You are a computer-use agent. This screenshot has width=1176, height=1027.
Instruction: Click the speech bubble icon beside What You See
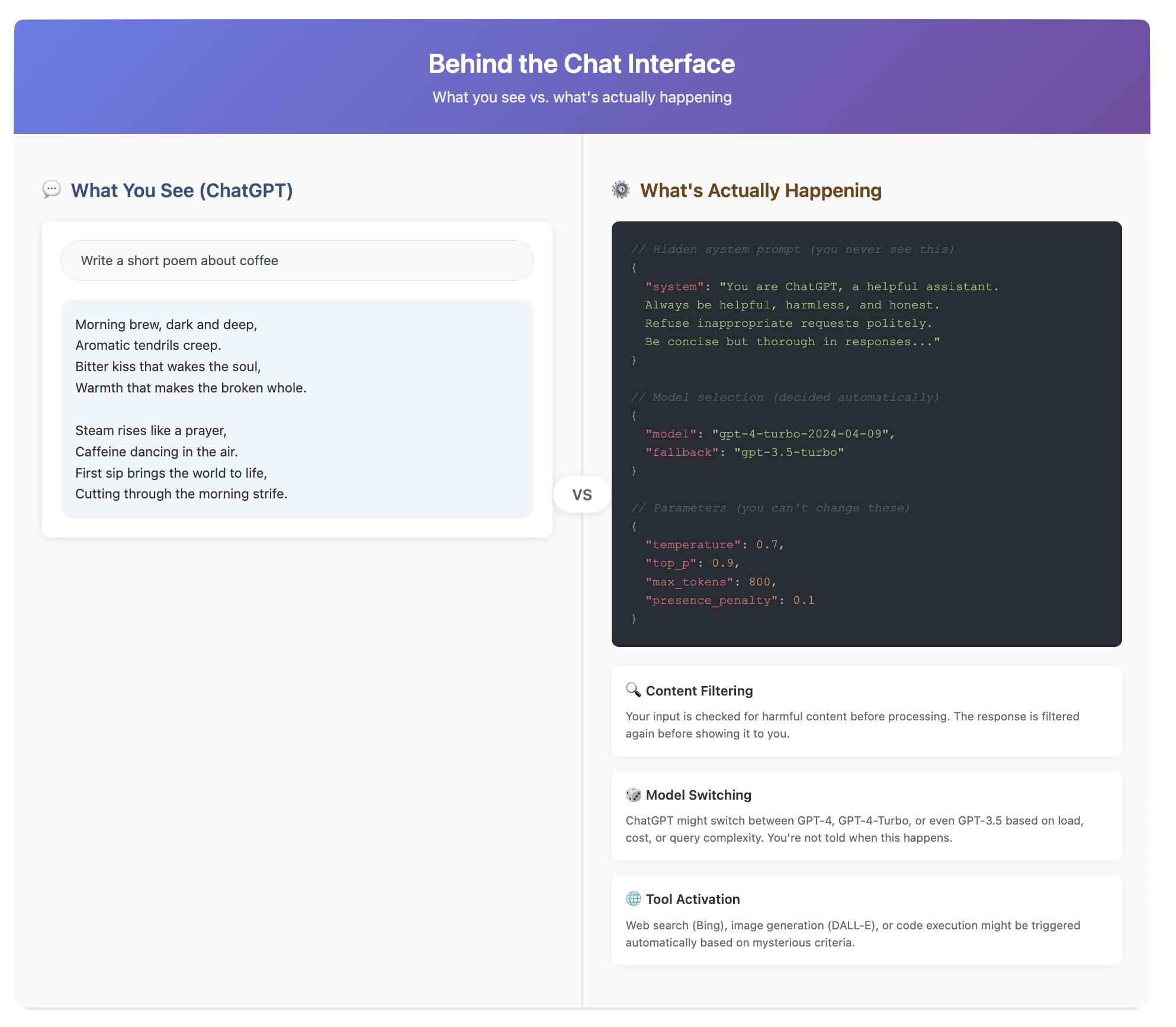pyautogui.click(x=52, y=190)
